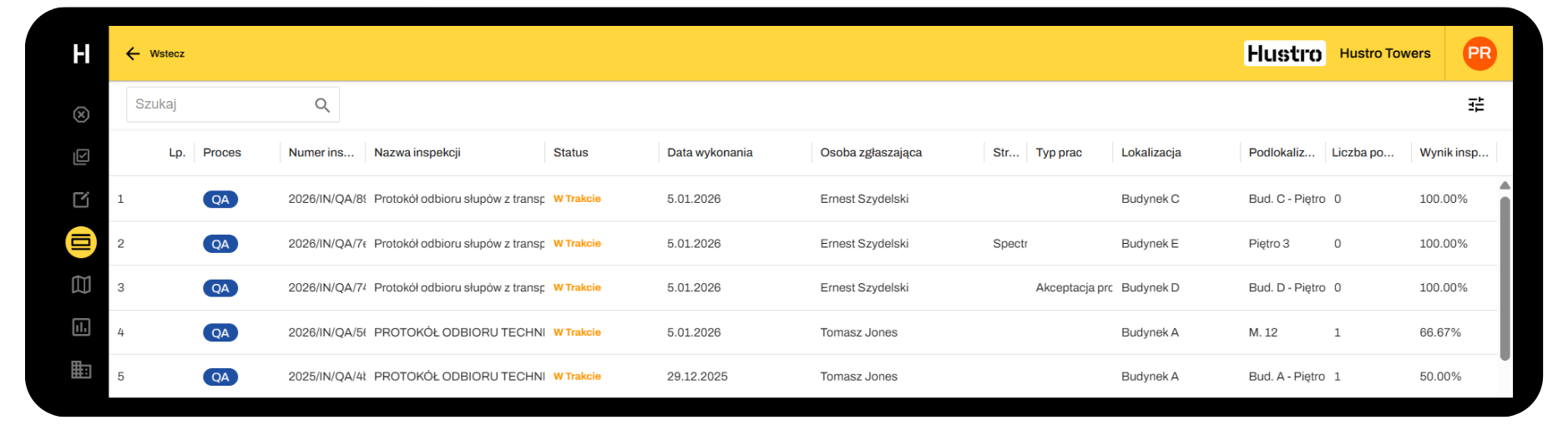This screenshot has height=425, width=1568.
Task: Select the highlighted yellow inspections list icon
Action: pos(81,242)
